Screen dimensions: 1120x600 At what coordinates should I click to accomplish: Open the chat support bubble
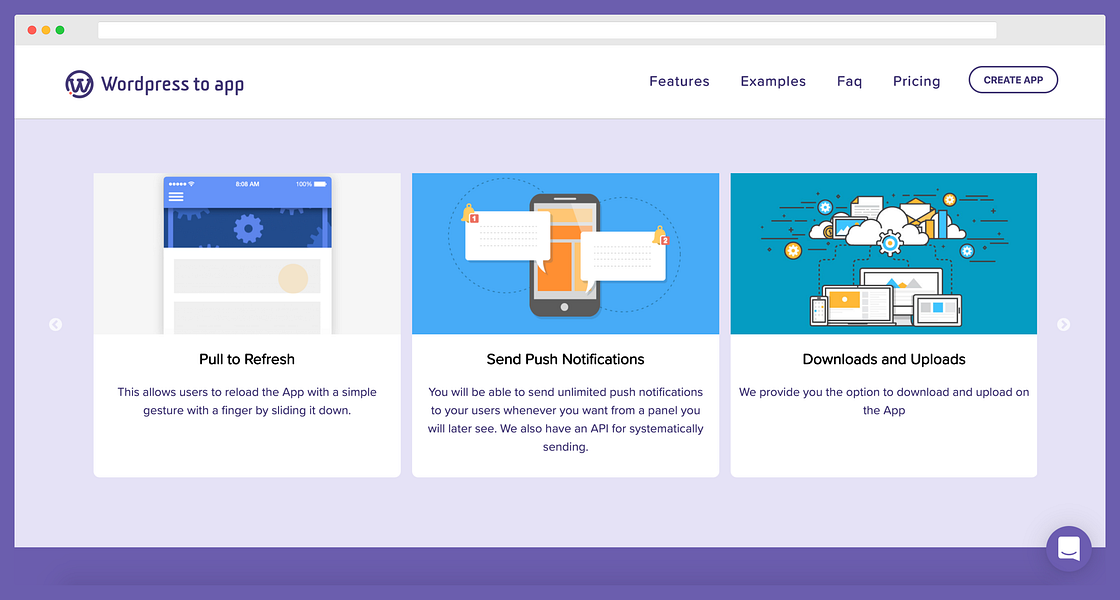pos(1068,548)
